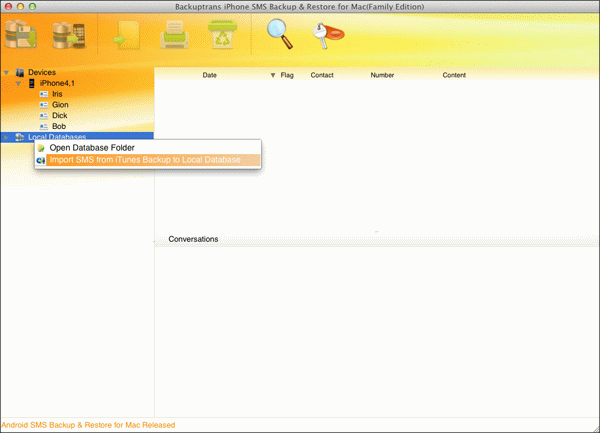Click the export to file toolbar icon
This screenshot has width=600, height=433.
point(127,35)
